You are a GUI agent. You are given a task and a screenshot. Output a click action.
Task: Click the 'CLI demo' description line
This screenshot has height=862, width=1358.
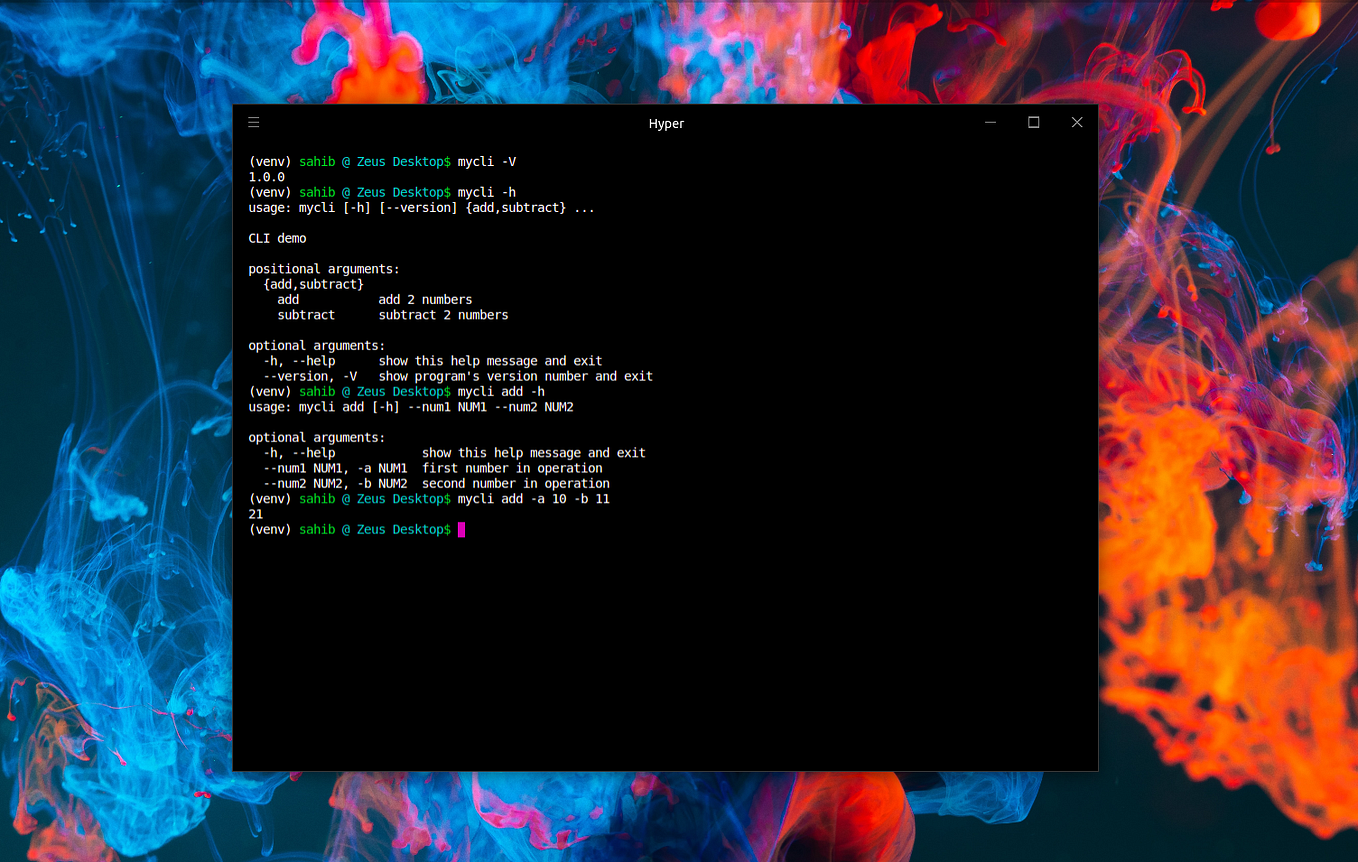coord(277,238)
